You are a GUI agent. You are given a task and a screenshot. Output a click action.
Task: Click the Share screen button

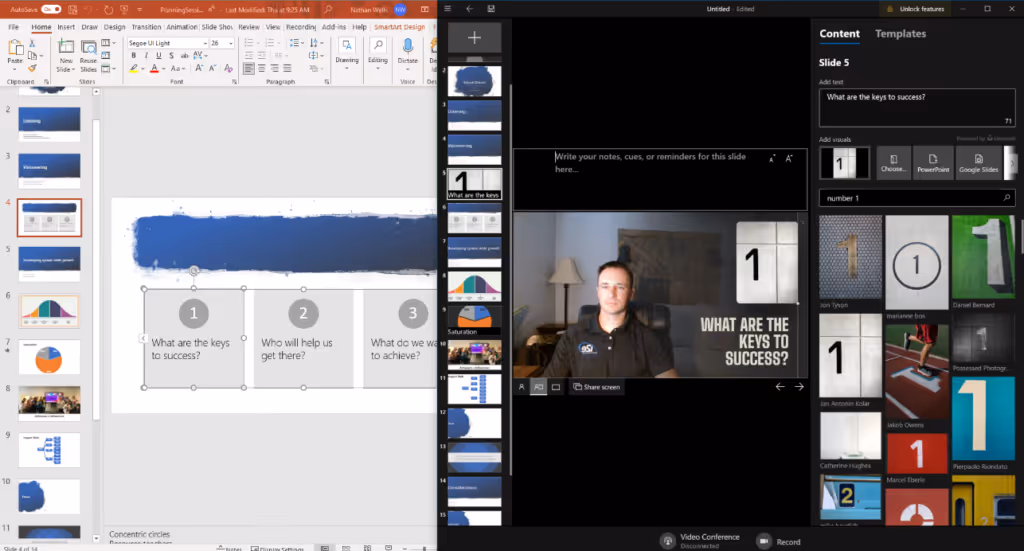click(596, 387)
